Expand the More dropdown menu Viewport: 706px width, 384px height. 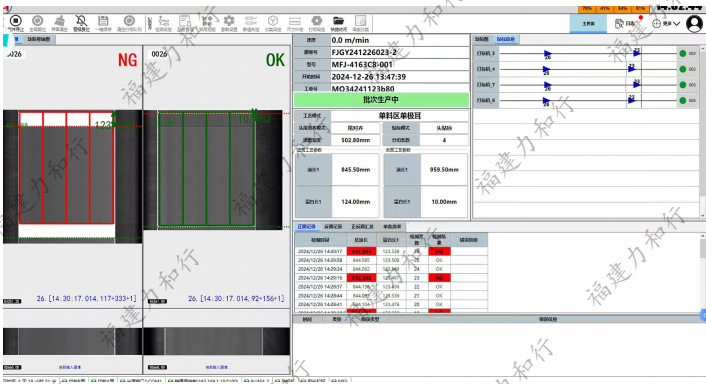(x=666, y=23)
